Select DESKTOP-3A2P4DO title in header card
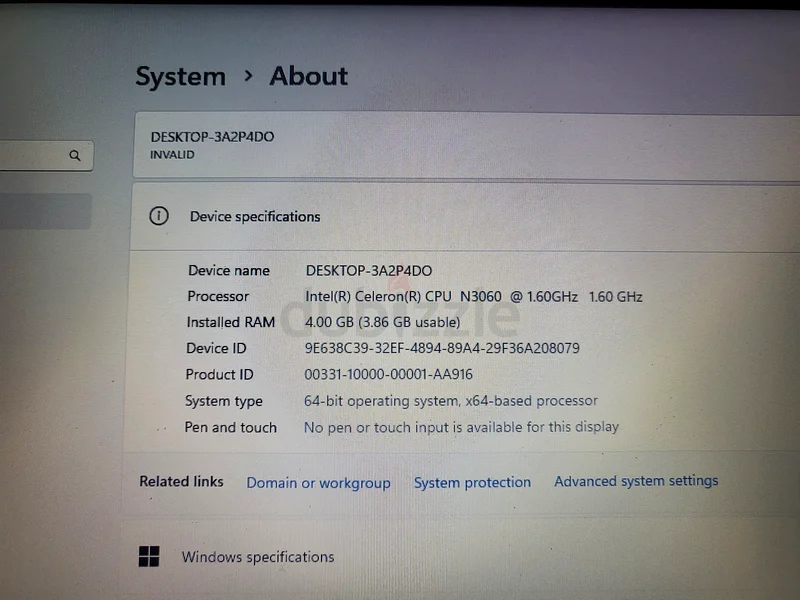Viewport: 800px width, 600px height. (x=212, y=137)
